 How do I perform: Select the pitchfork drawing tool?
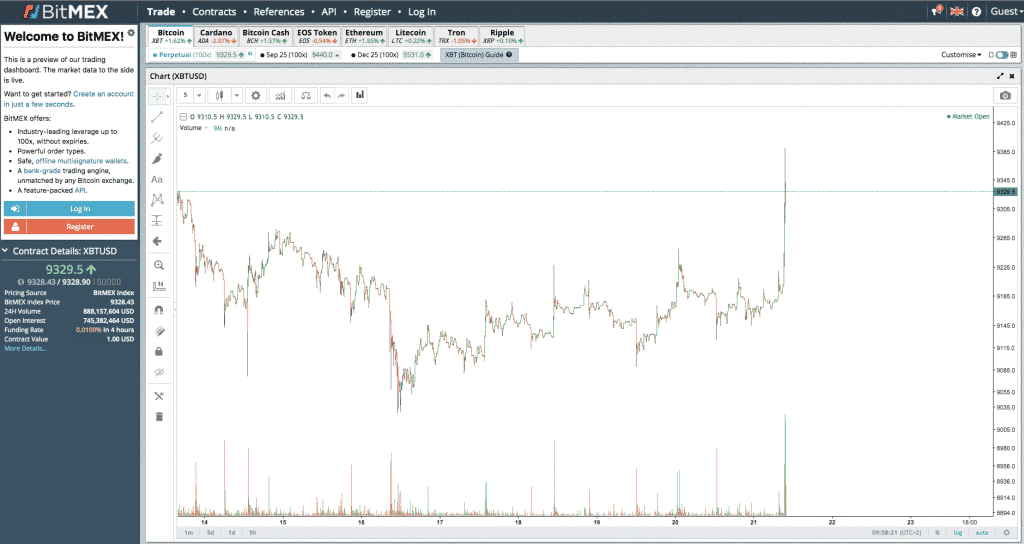click(x=157, y=138)
